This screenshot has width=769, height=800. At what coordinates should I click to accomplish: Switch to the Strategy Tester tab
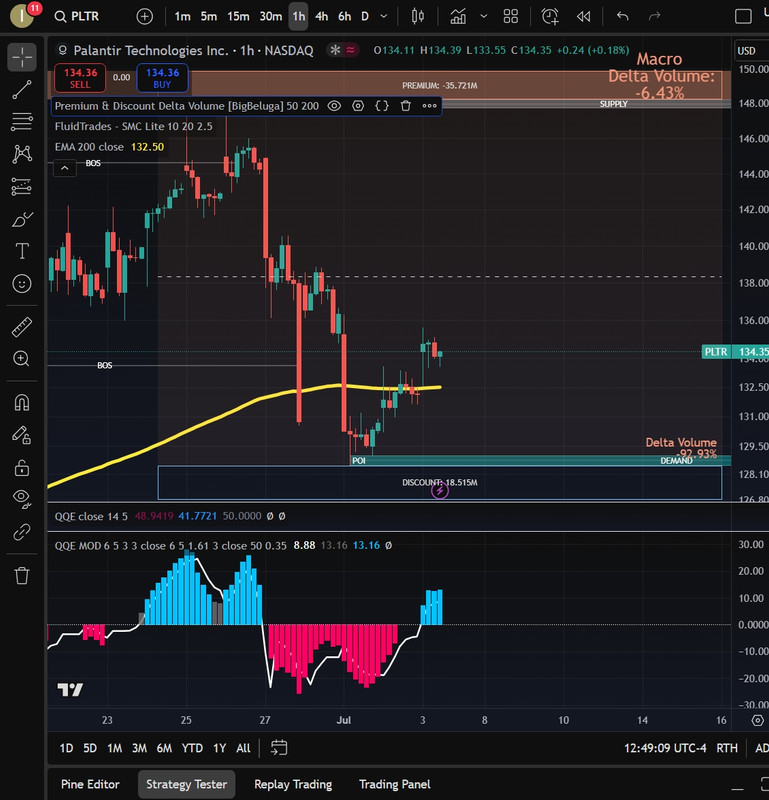(186, 784)
